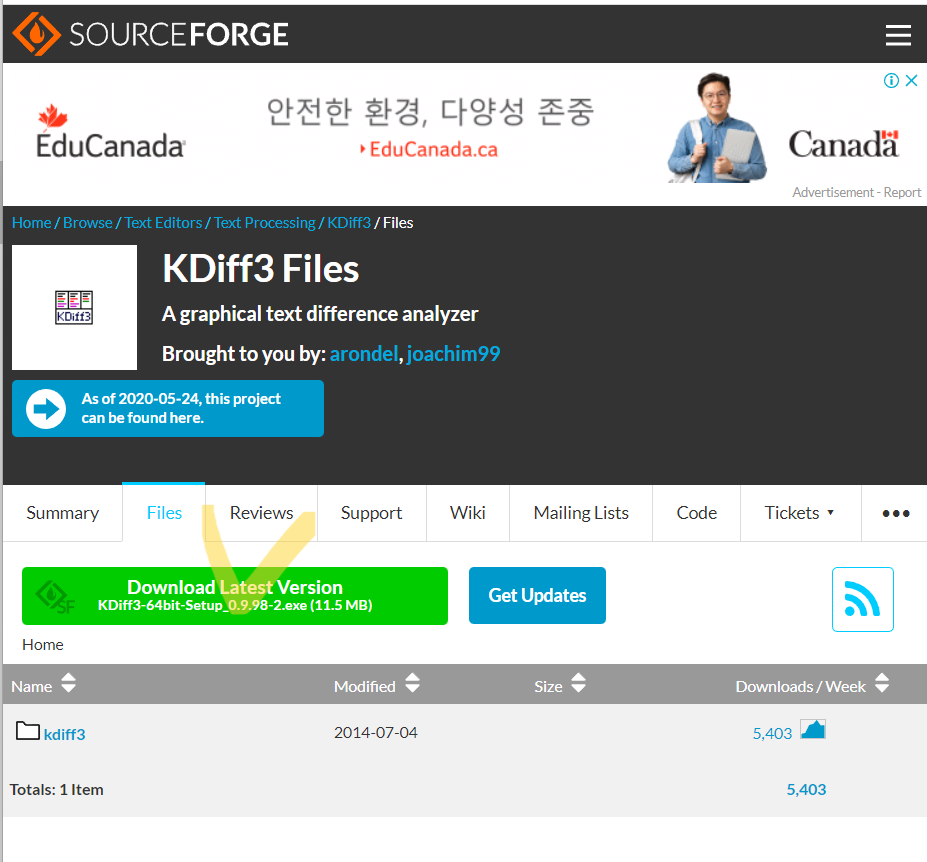
Task: Follow the 'project can be found here' banner
Action: 168,409
